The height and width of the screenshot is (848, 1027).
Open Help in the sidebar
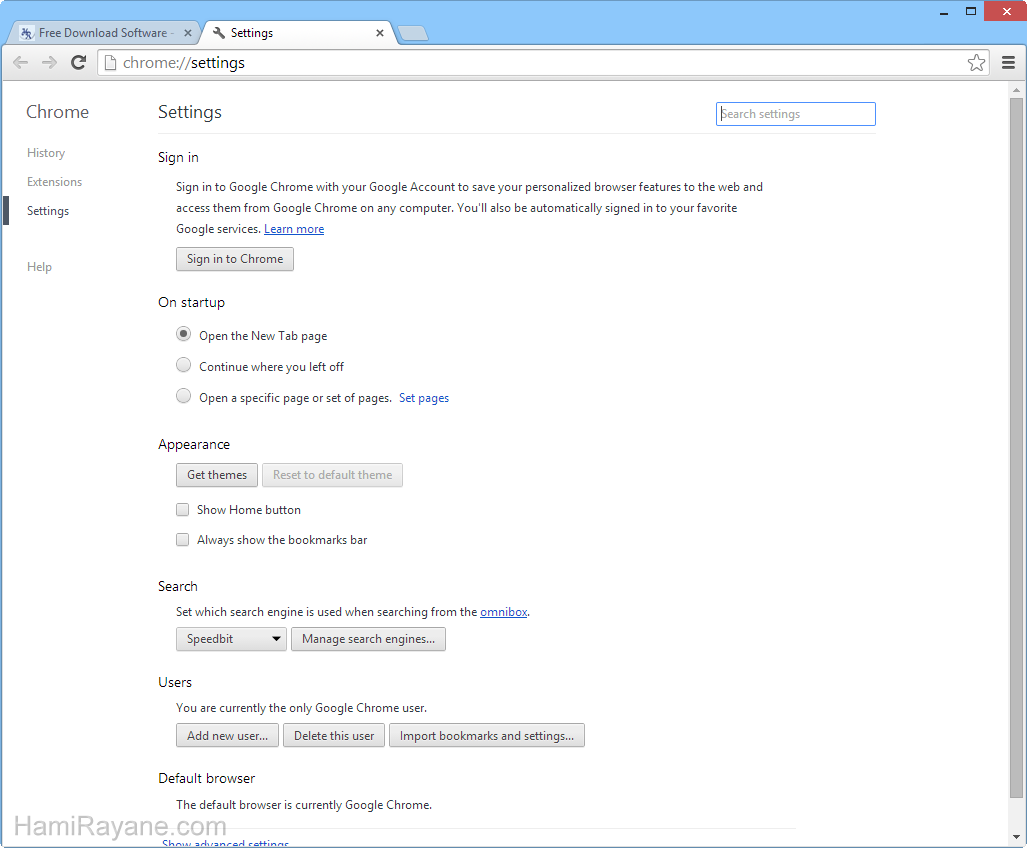39,267
